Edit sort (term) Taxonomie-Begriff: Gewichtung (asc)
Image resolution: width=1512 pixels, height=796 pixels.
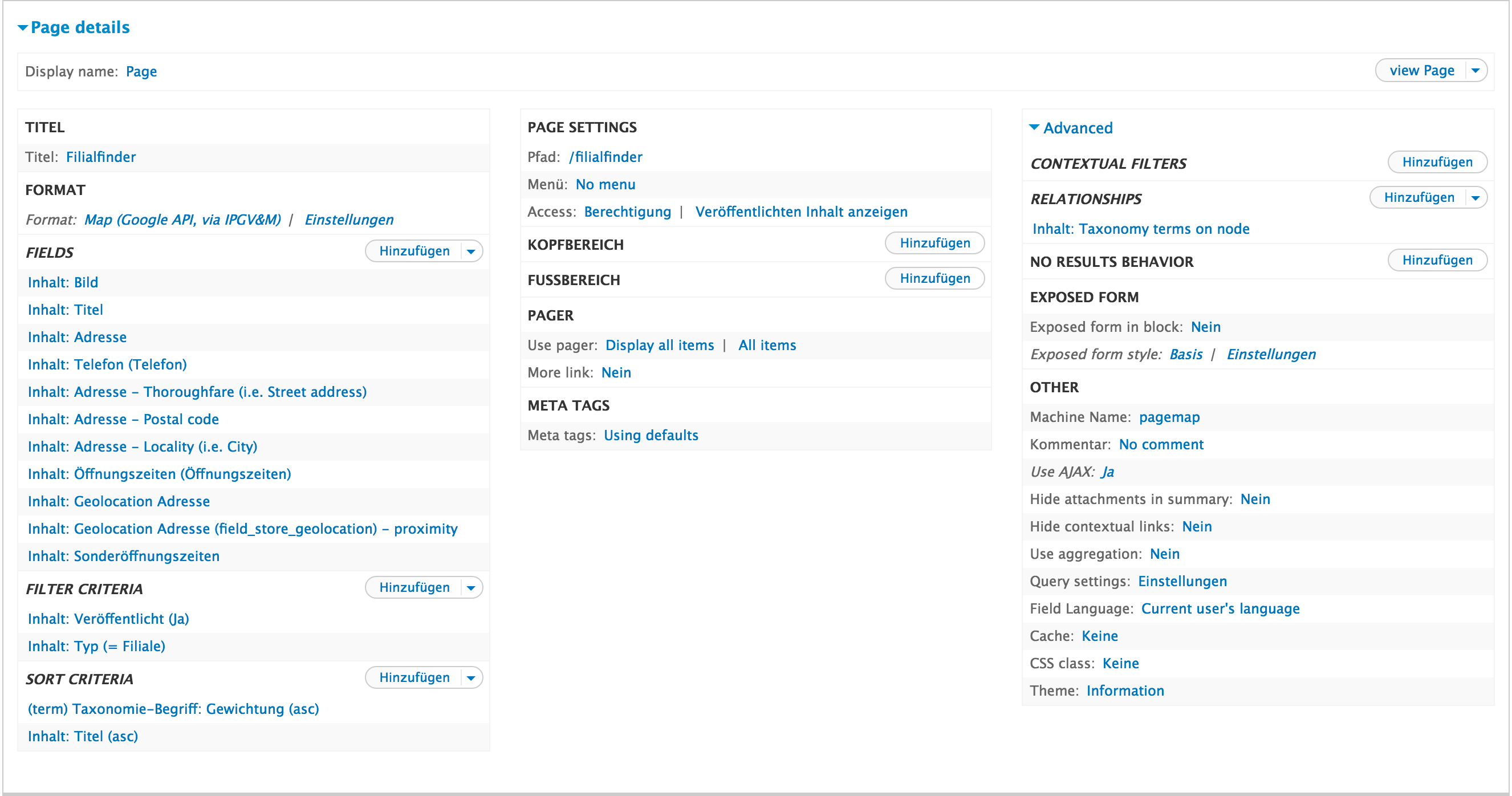(x=173, y=709)
